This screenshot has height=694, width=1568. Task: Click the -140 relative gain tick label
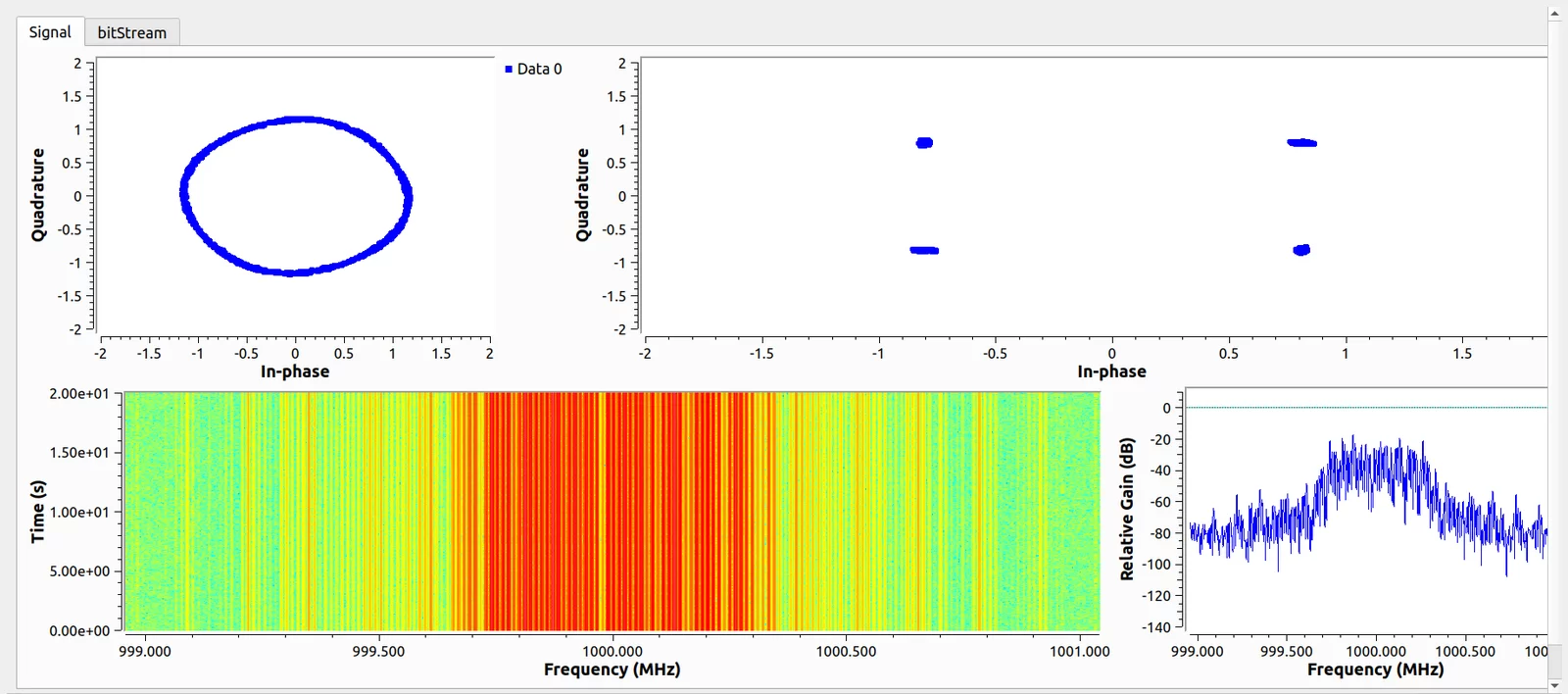tap(1156, 626)
